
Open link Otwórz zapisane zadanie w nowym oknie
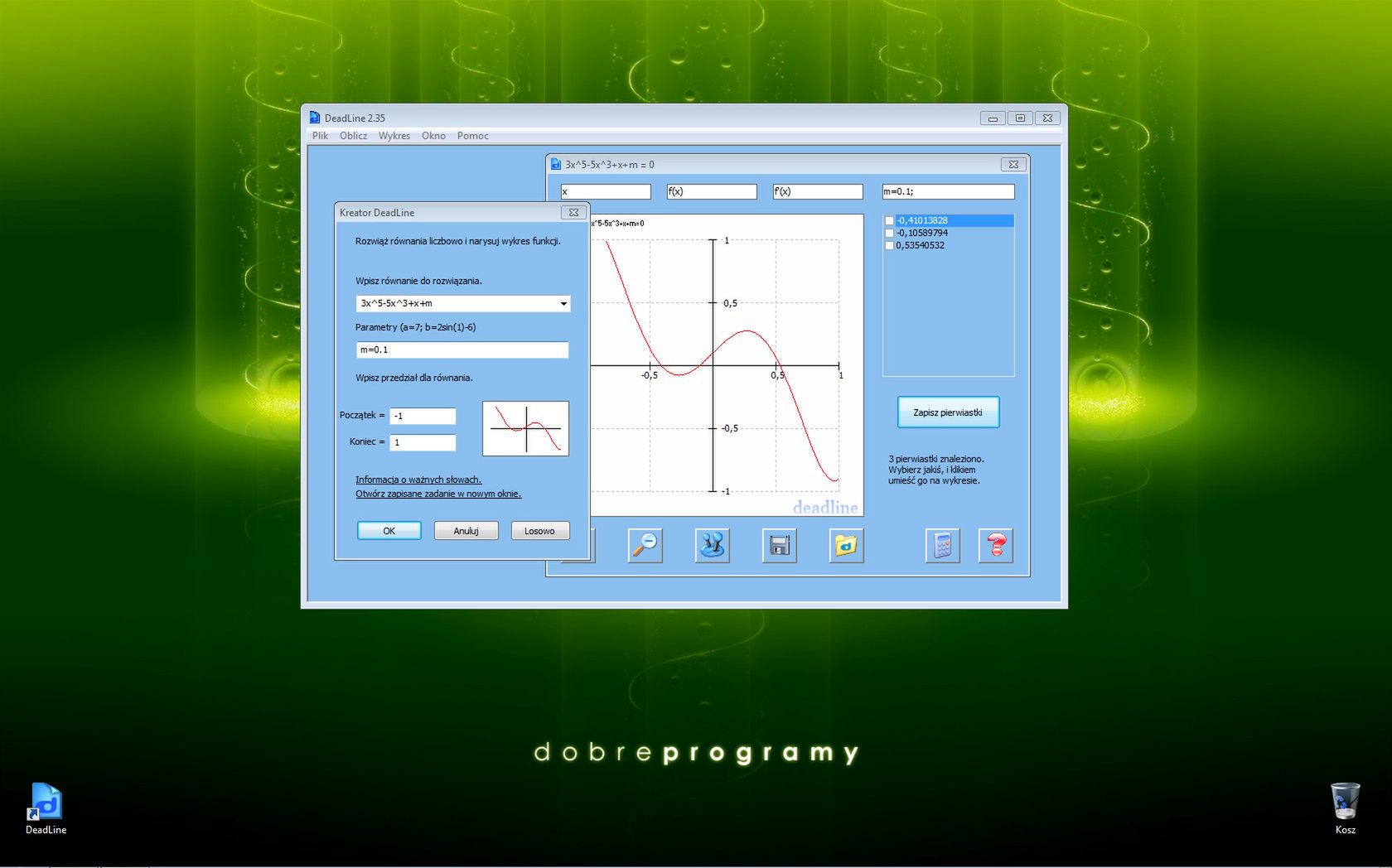point(438,494)
